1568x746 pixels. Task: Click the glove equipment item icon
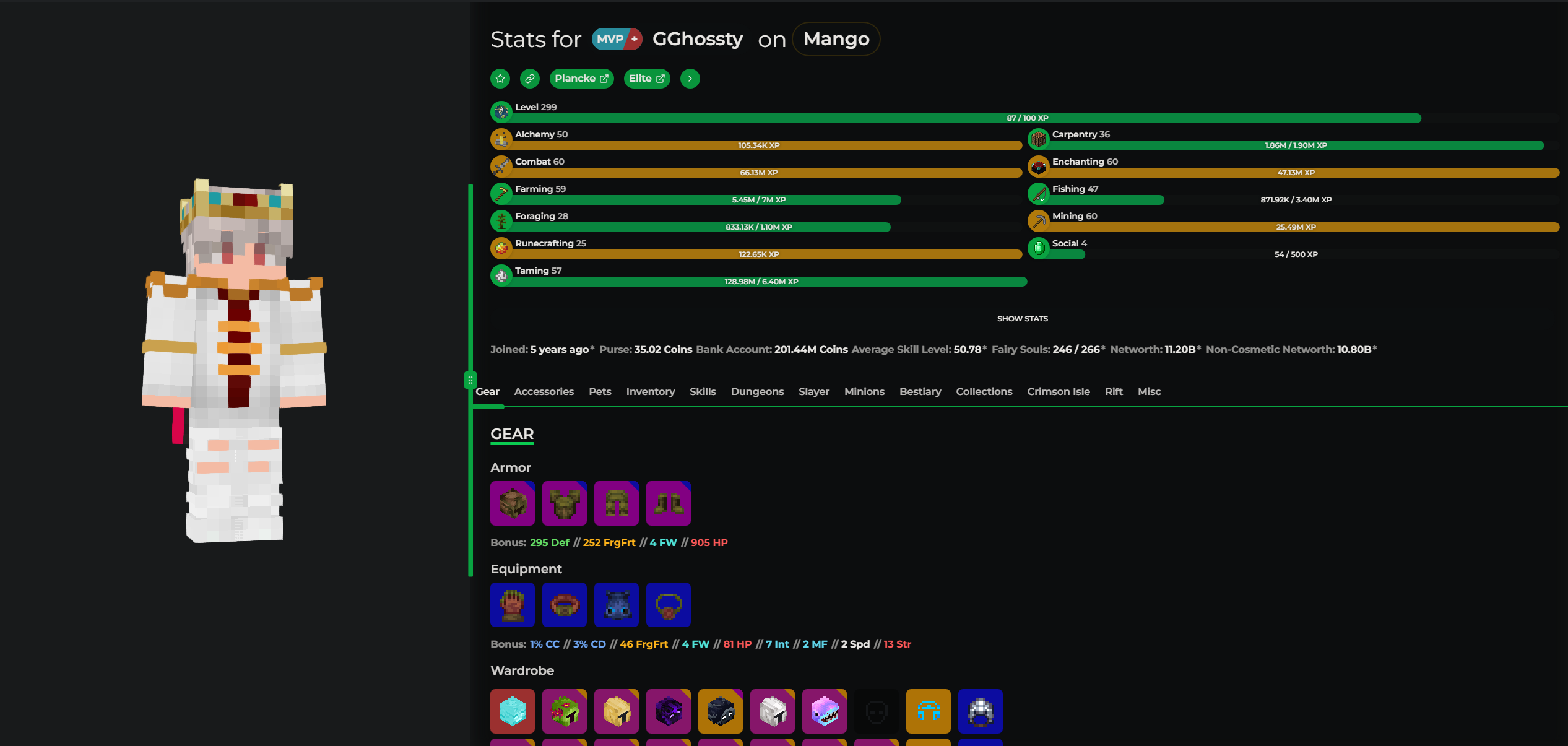(512, 605)
